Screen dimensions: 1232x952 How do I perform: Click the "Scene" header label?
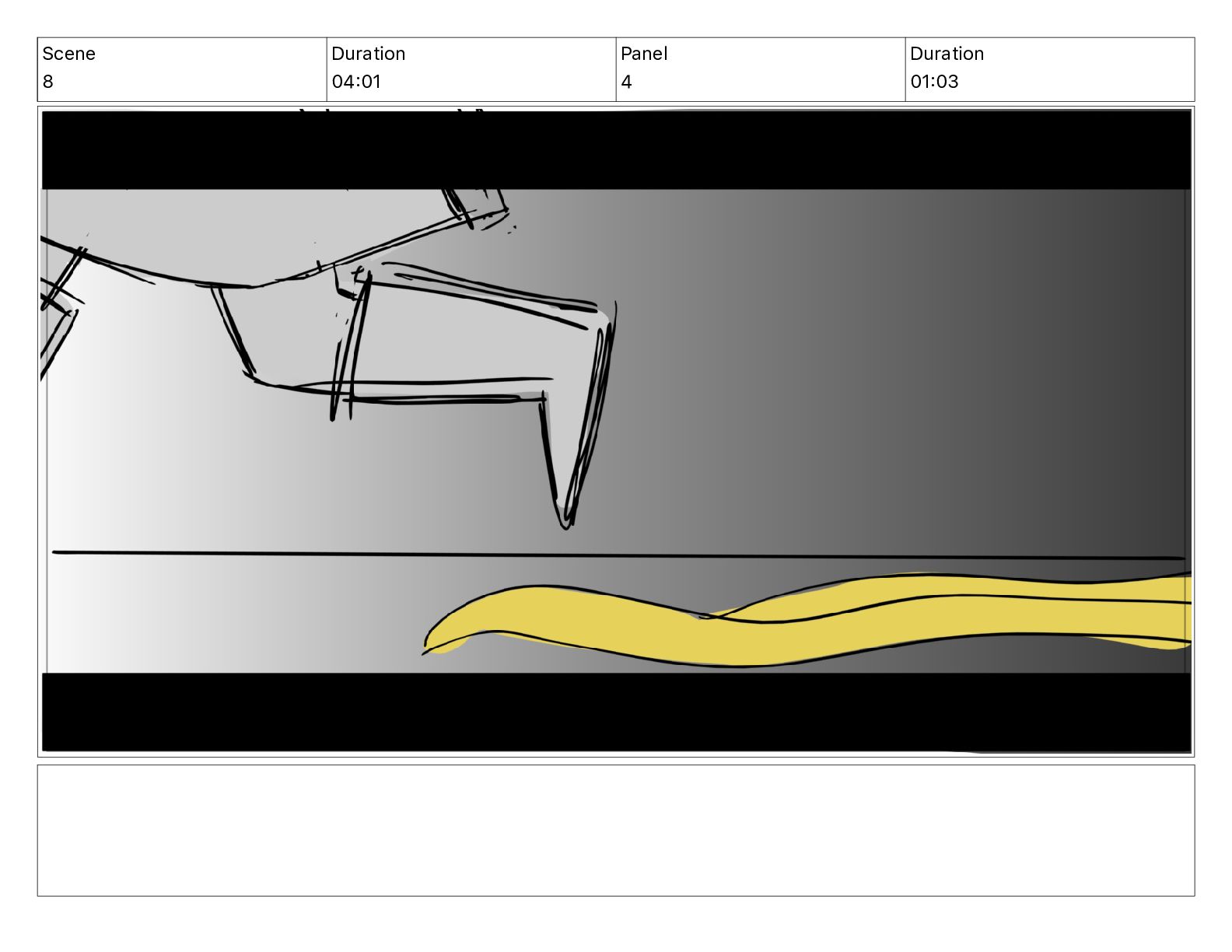coord(68,54)
